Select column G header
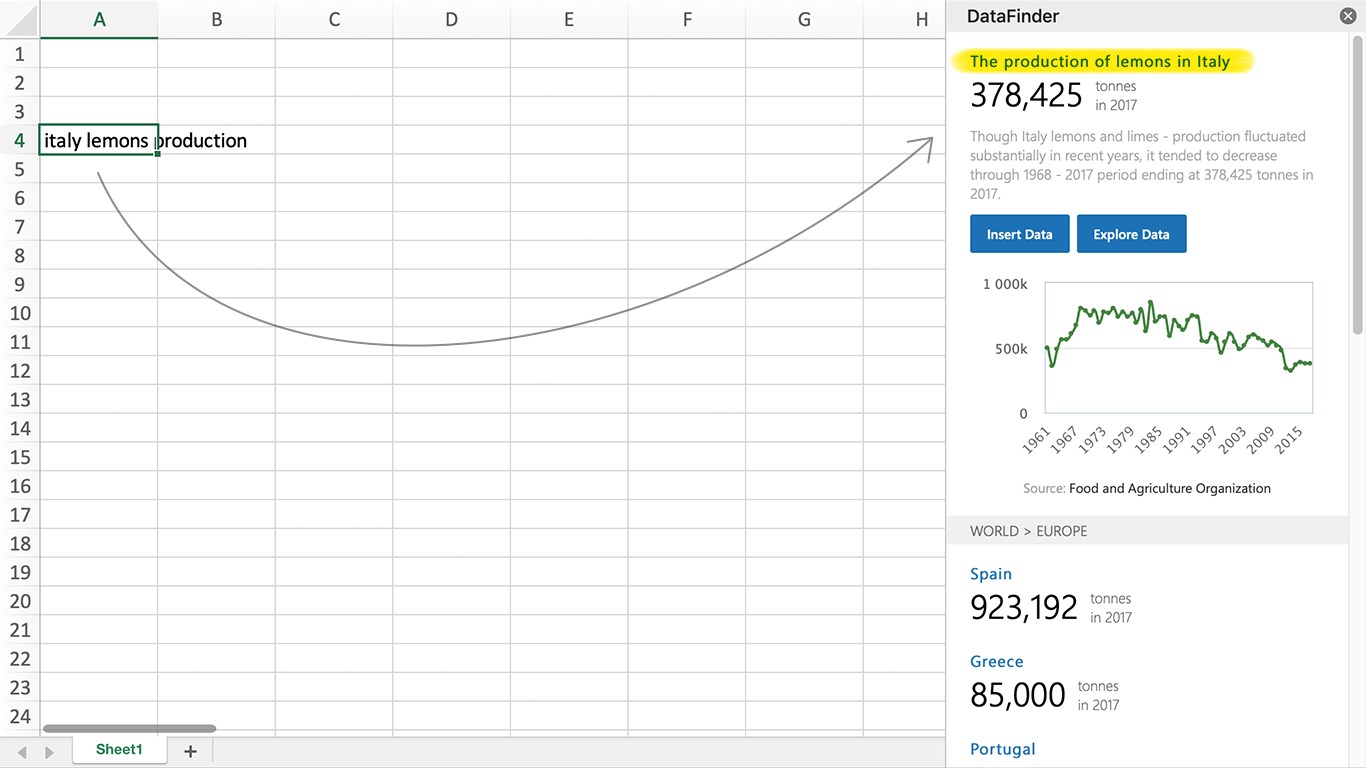Screen dimensions: 1366x768 [804, 19]
